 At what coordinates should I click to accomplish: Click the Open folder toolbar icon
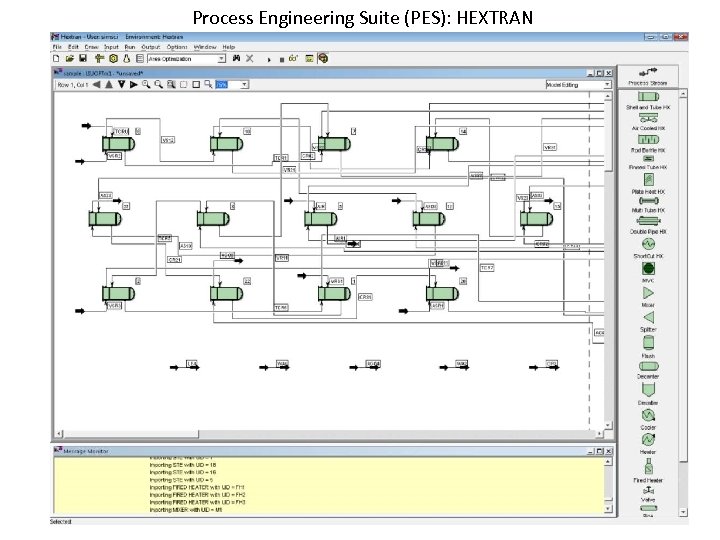tap(69, 58)
